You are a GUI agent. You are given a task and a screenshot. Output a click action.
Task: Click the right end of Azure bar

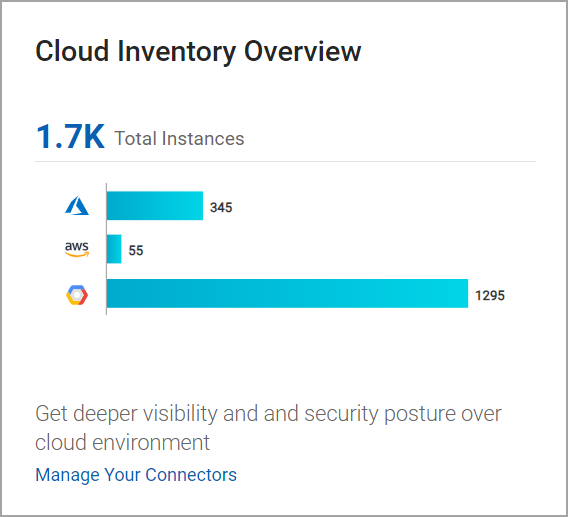point(199,205)
